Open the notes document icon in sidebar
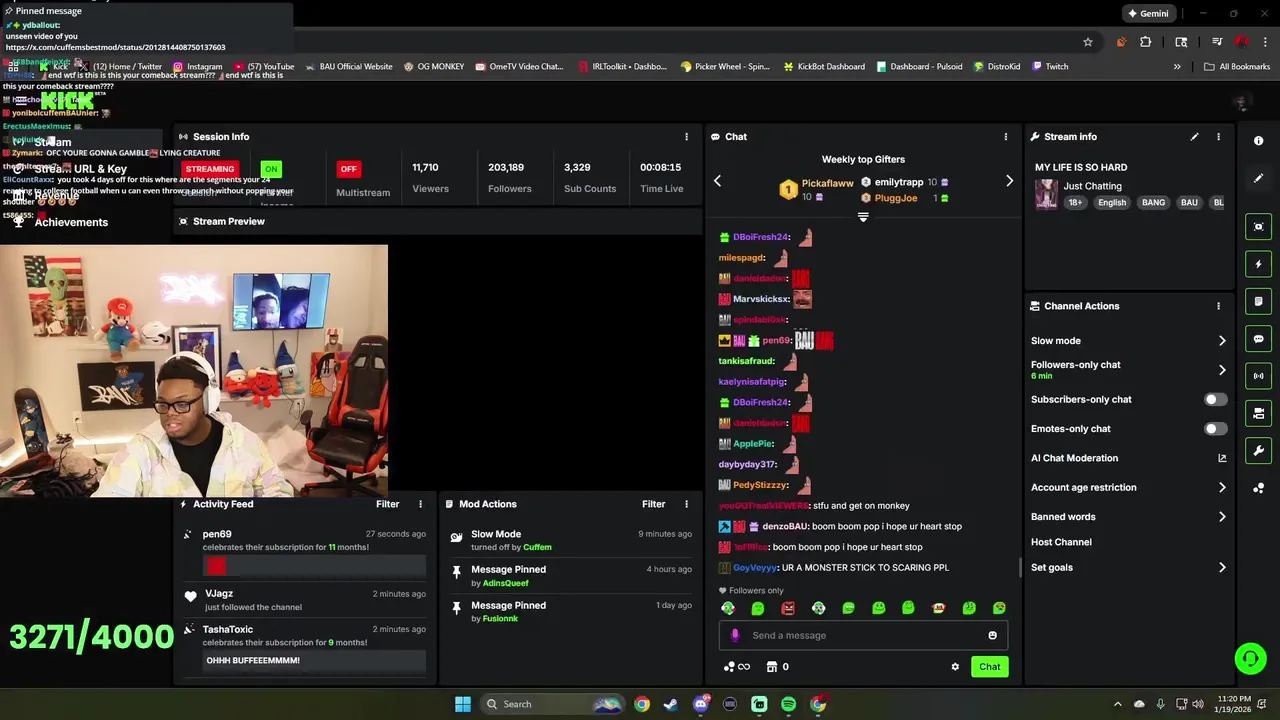This screenshot has height=720, width=1280. 1258,301
